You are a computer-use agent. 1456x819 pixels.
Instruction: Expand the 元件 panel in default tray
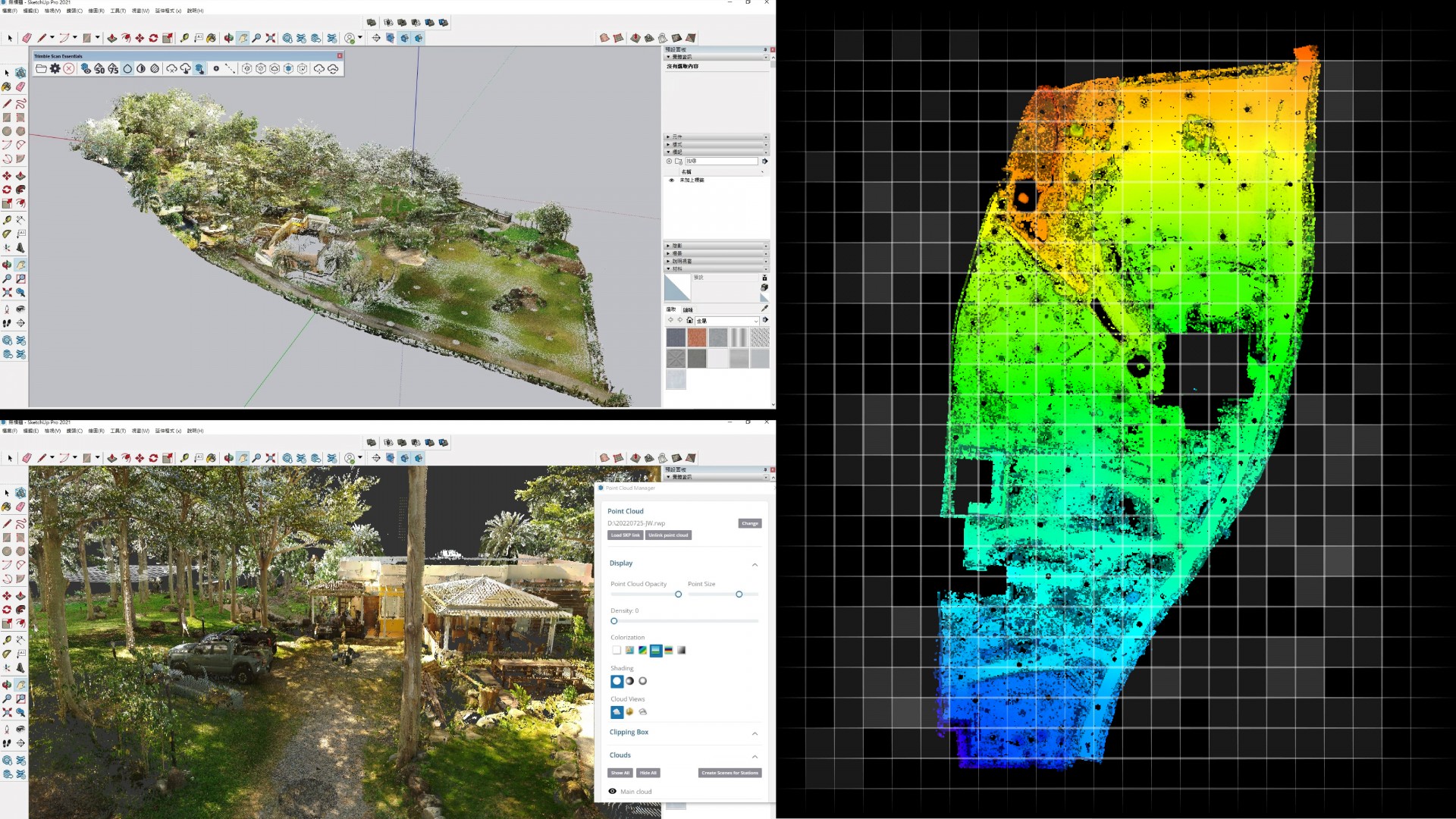click(x=716, y=137)
